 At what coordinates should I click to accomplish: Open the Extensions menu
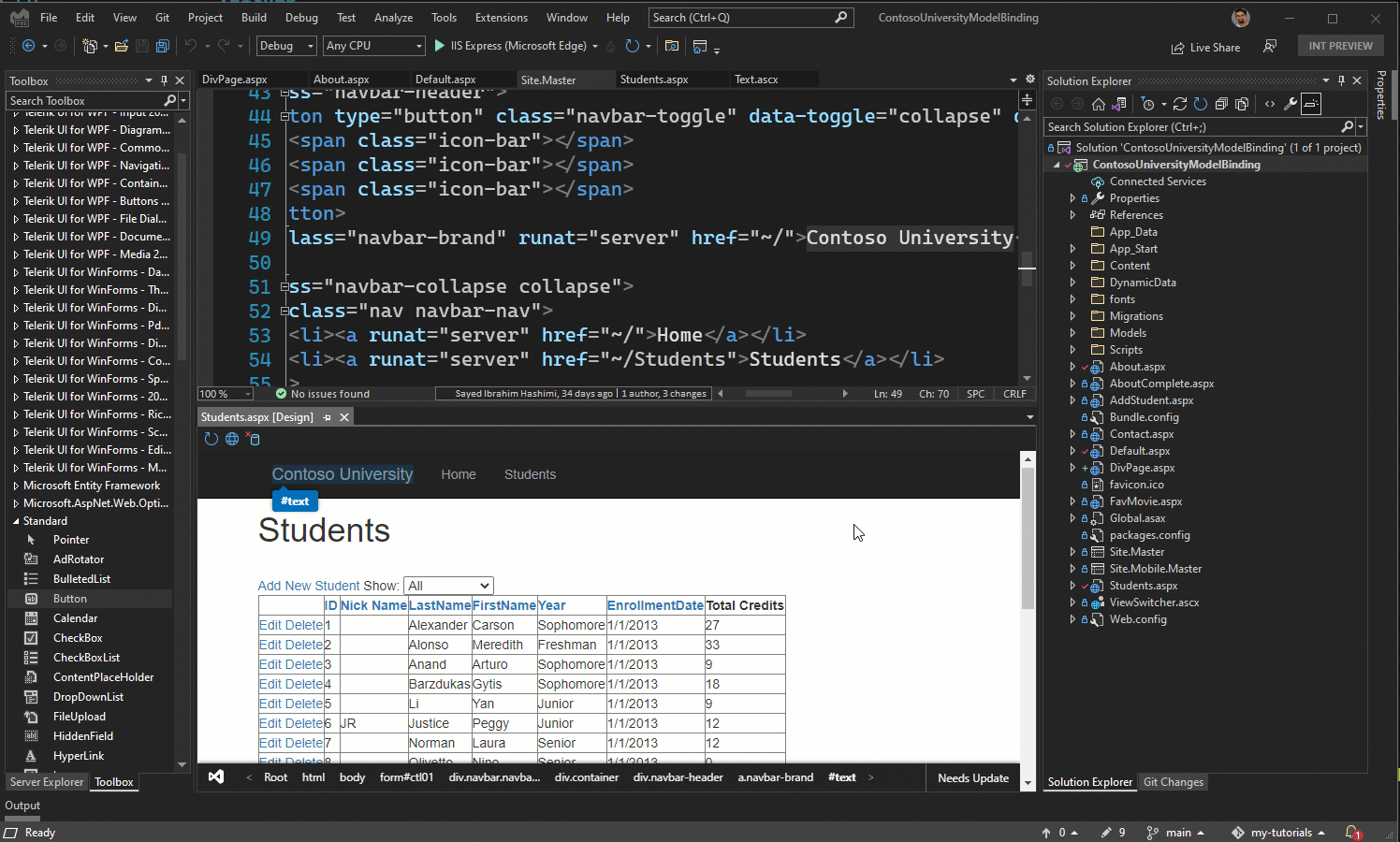coord(502,18)
